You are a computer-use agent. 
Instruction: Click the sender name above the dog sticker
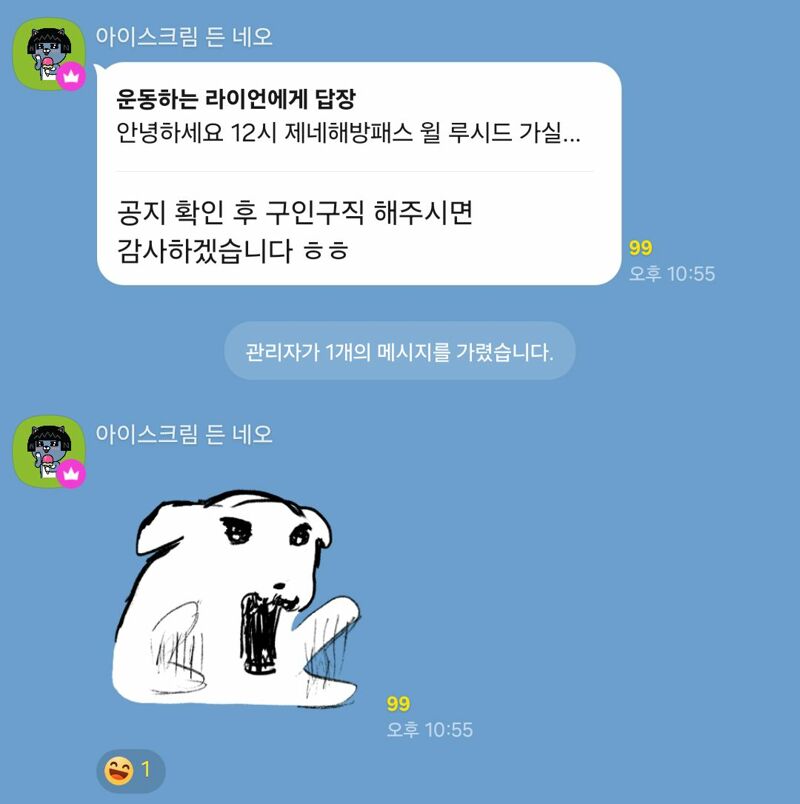(184, 434)
